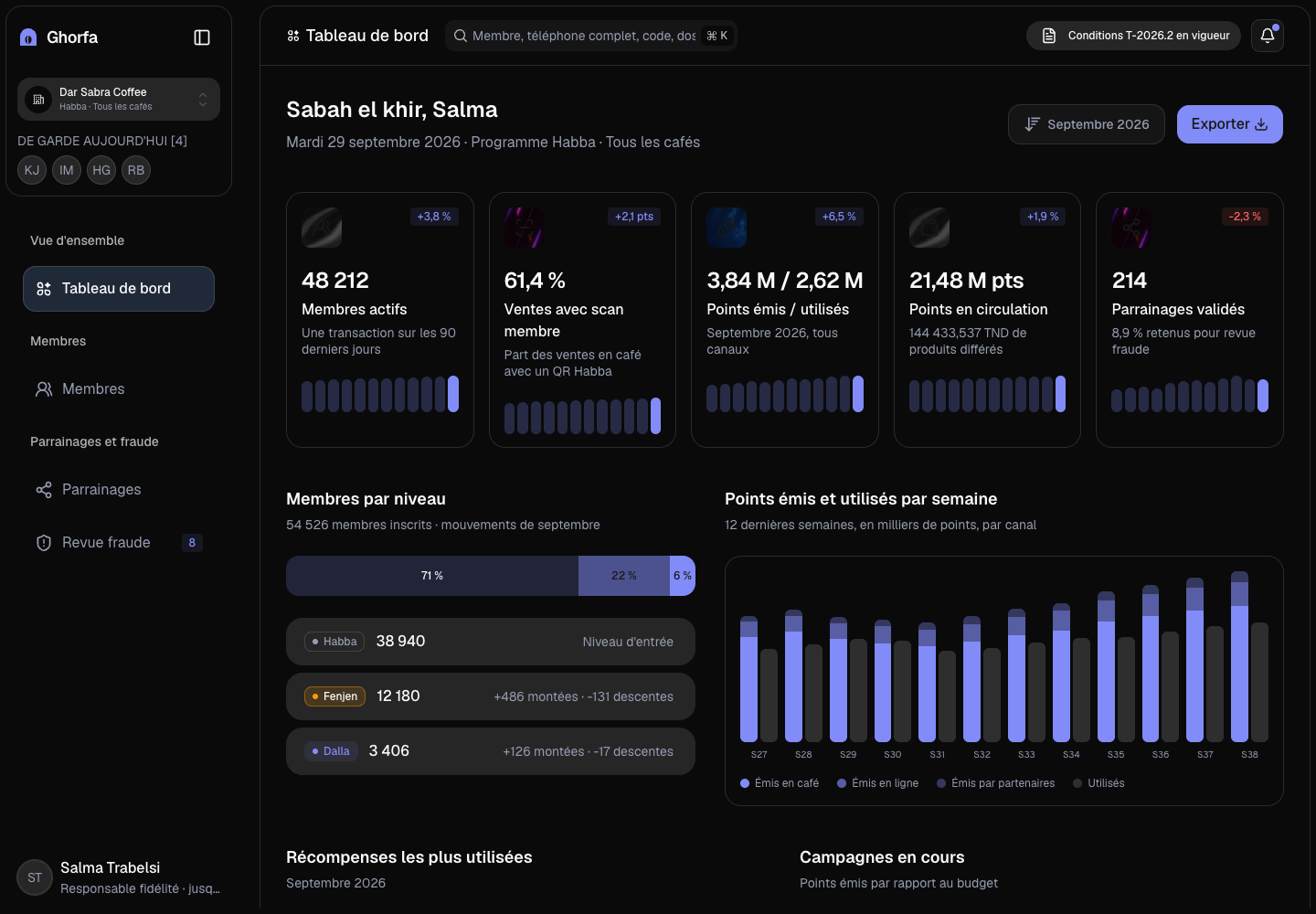Click the RB on-call avatar
Image resolution: width=1316 pixels, height=914 pixels.
(136, 170)
